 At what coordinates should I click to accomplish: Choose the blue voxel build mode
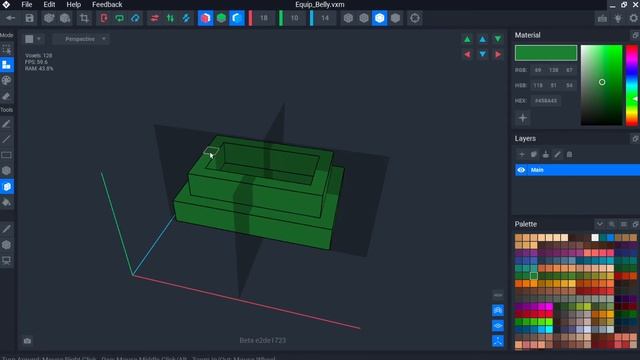[x=7, y=65]
